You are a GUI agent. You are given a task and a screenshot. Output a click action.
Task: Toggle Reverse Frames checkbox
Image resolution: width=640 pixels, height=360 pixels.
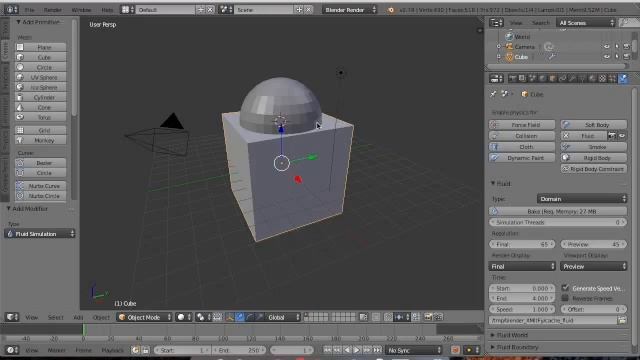(565, 298)
